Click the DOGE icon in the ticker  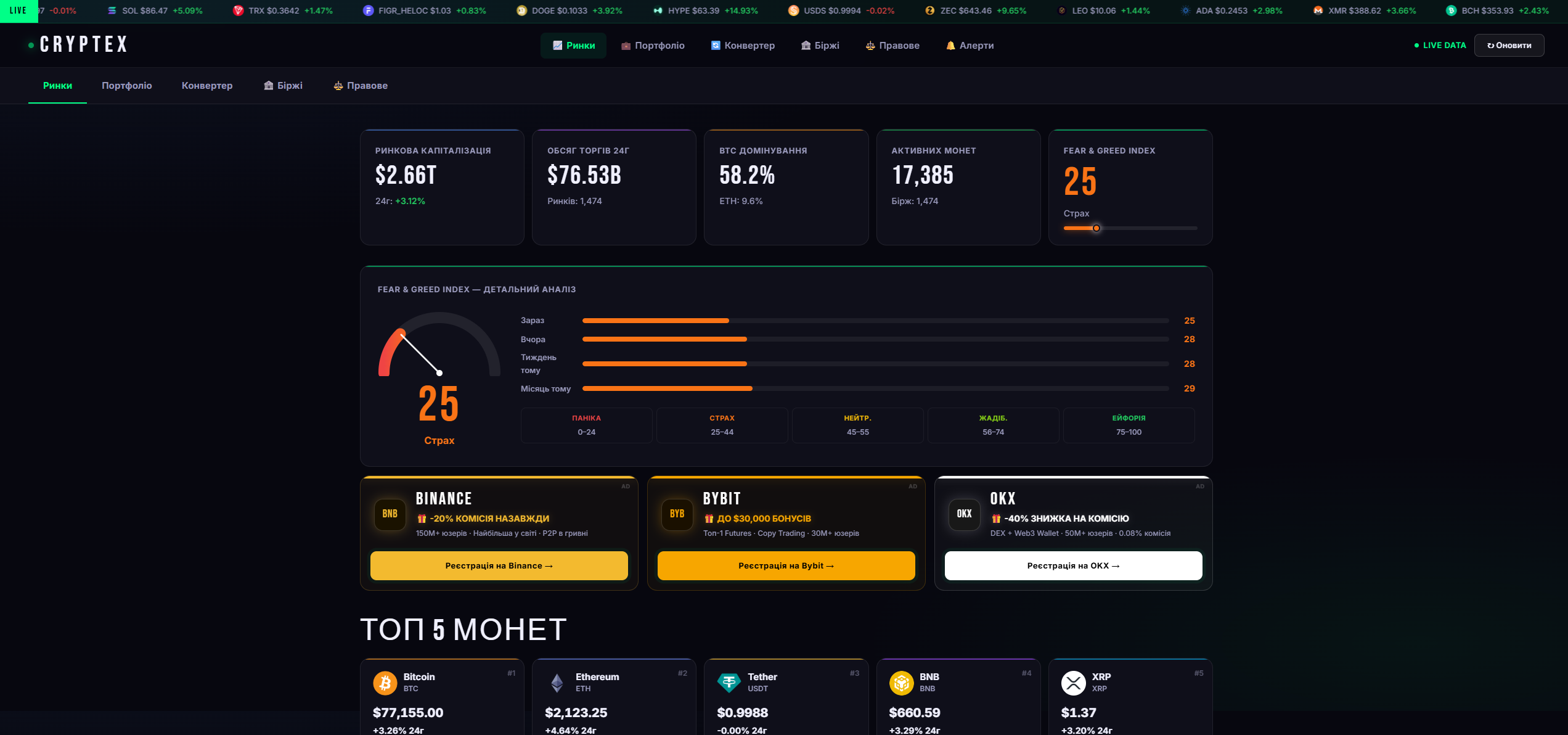(521, 10)
